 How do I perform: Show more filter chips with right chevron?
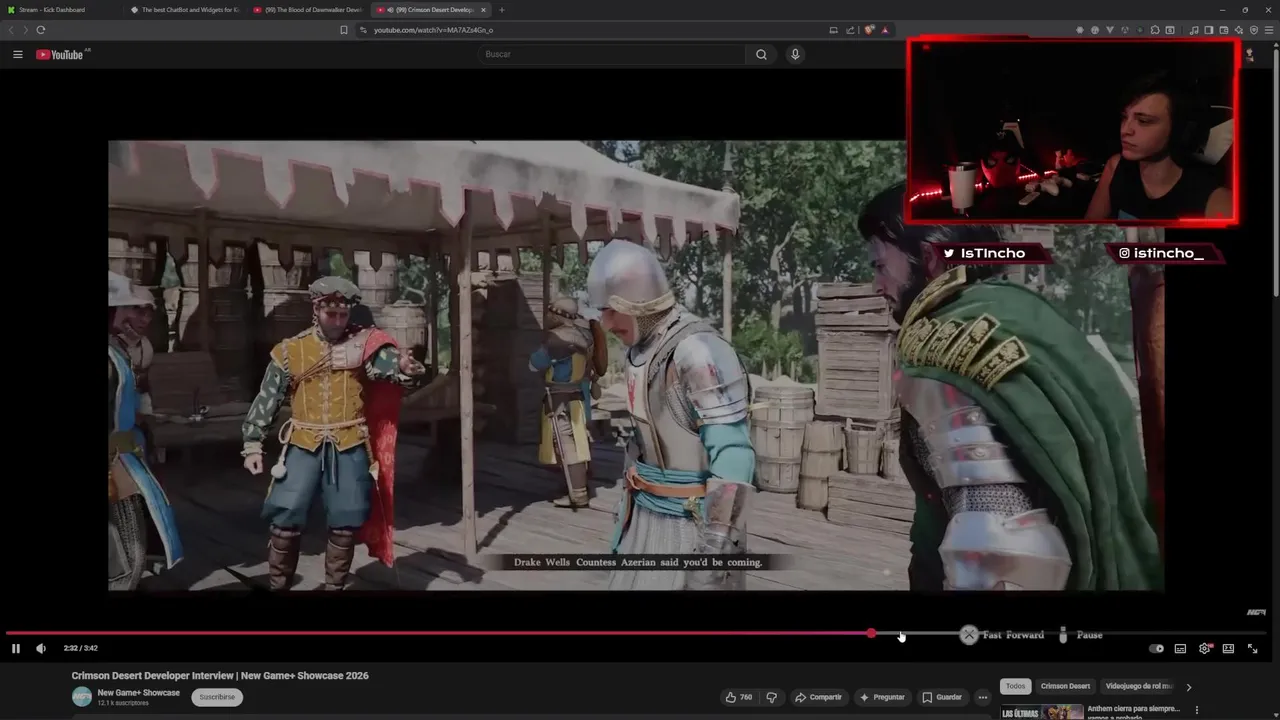tap(1188, 687)
